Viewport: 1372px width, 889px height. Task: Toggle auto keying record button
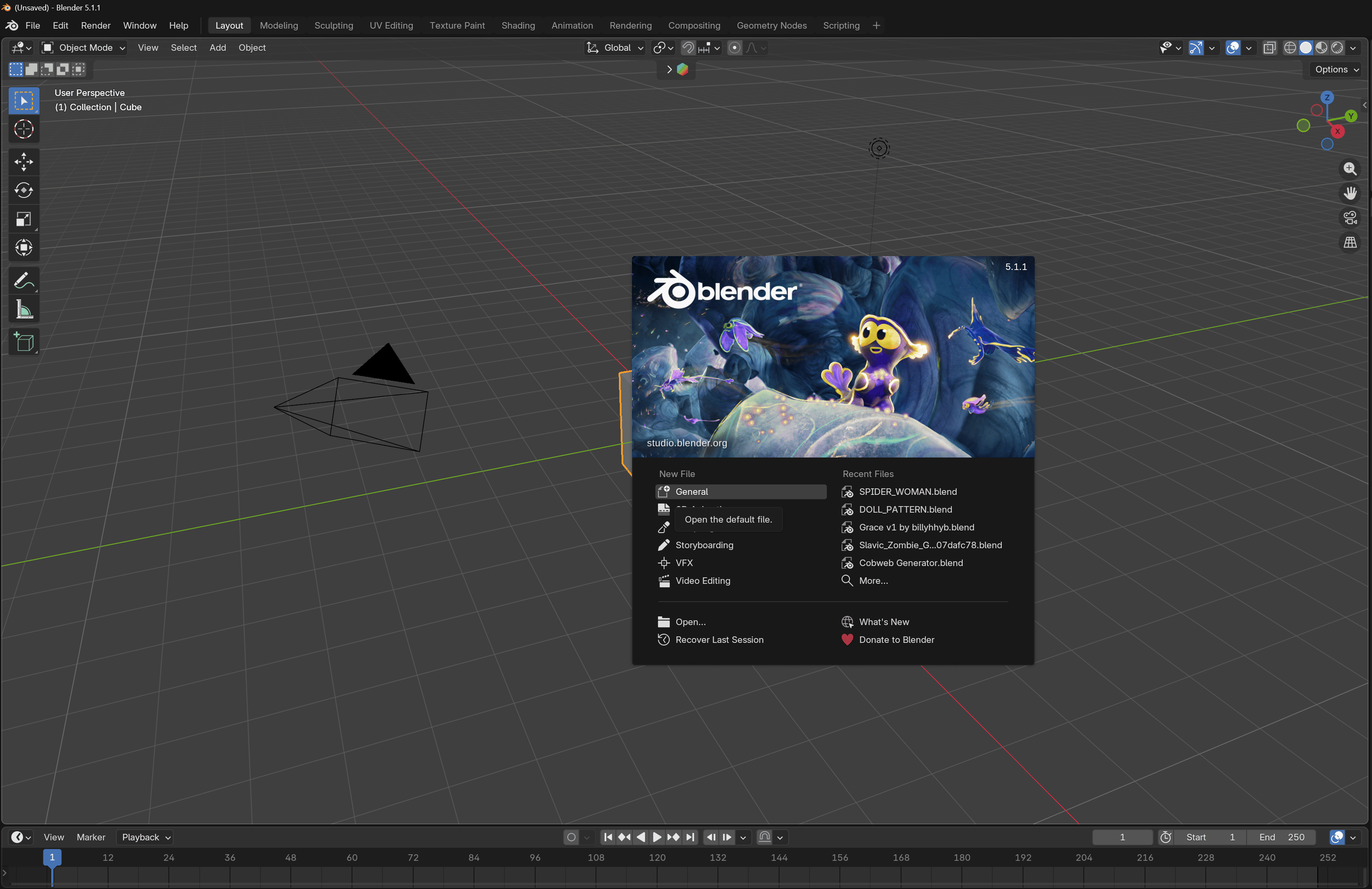571,837
